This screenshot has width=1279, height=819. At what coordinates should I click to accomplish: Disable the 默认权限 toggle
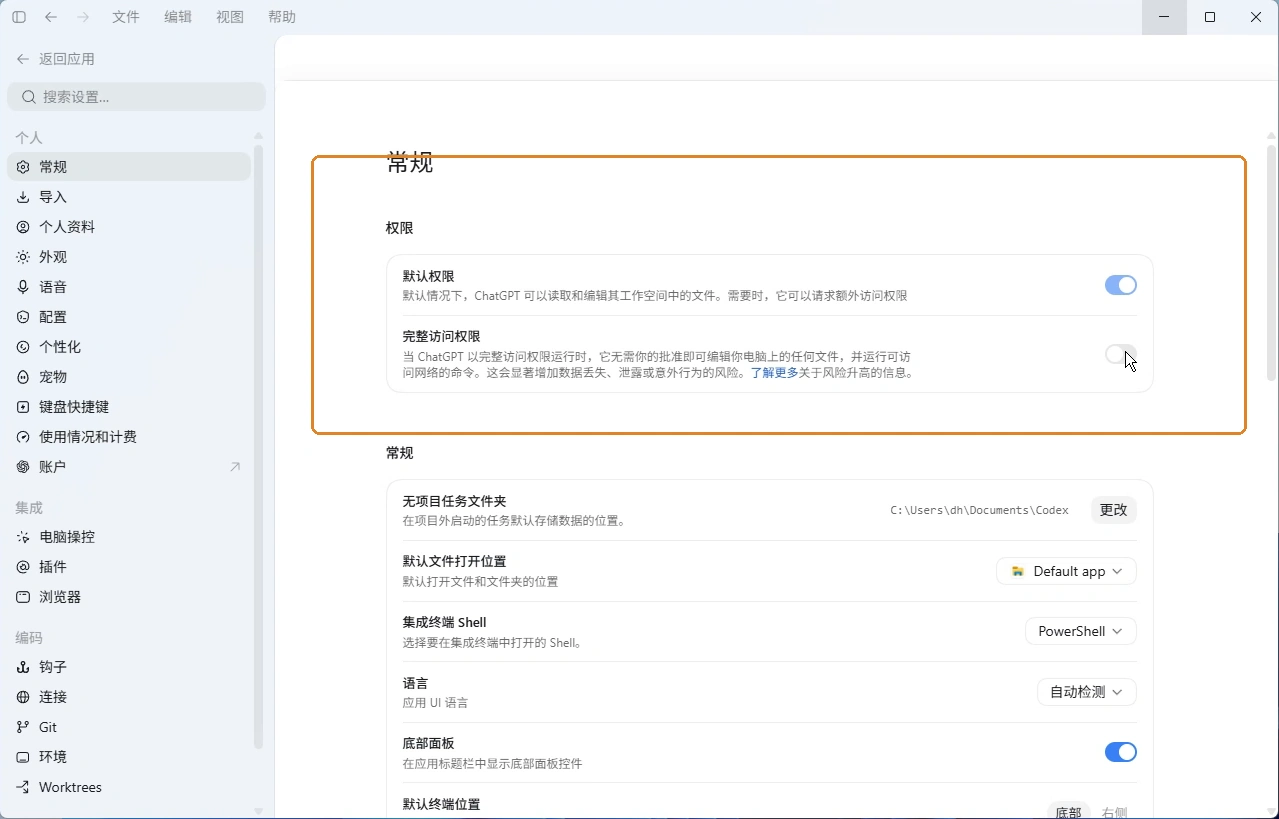pyautogui.click(x=1120, y=285)
